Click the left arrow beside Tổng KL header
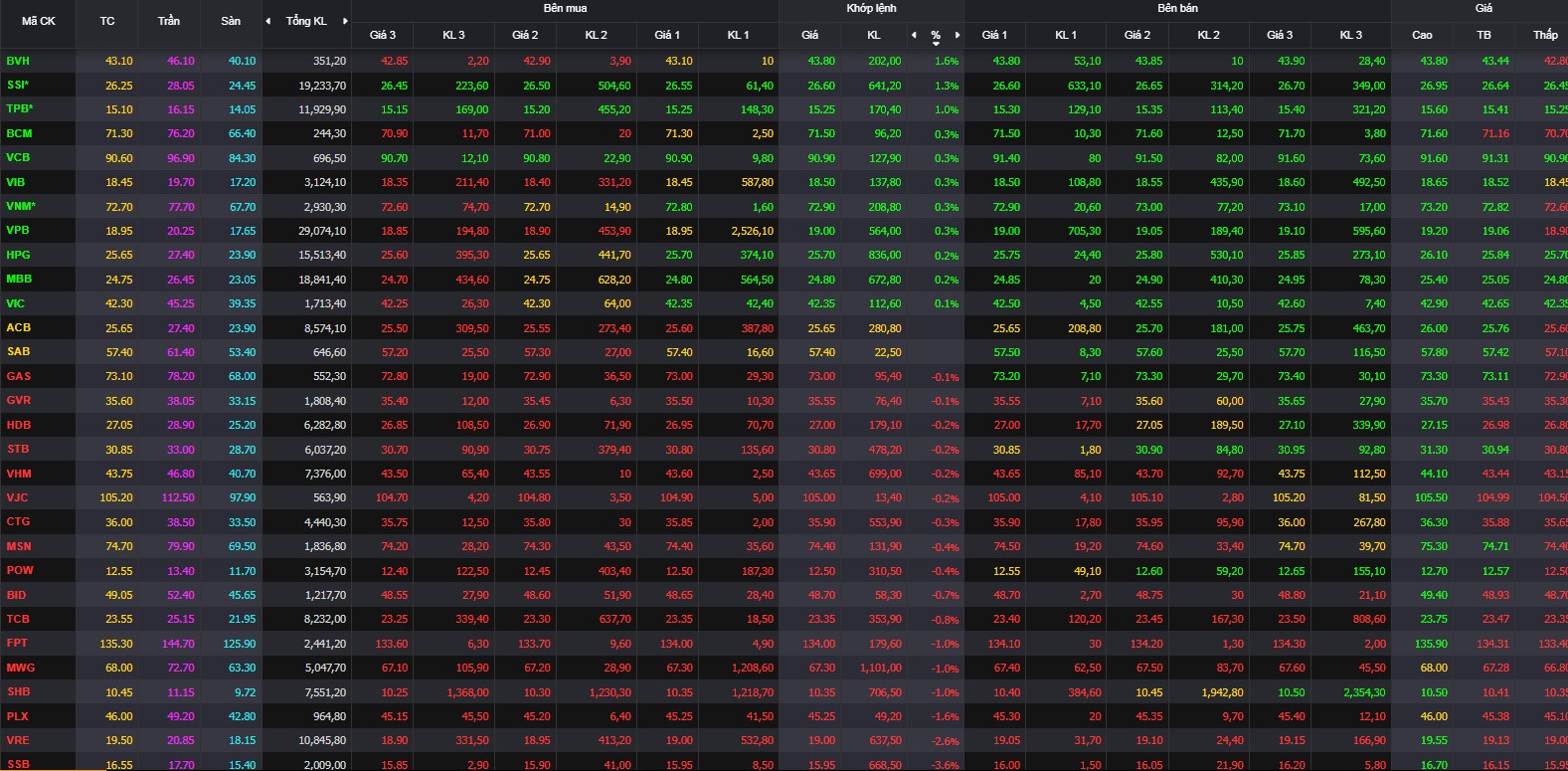 [267, 21]
